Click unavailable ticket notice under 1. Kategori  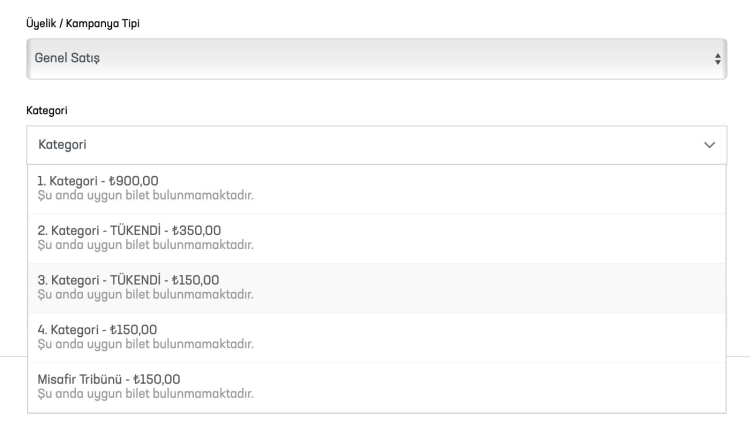(x=145, y=195)
